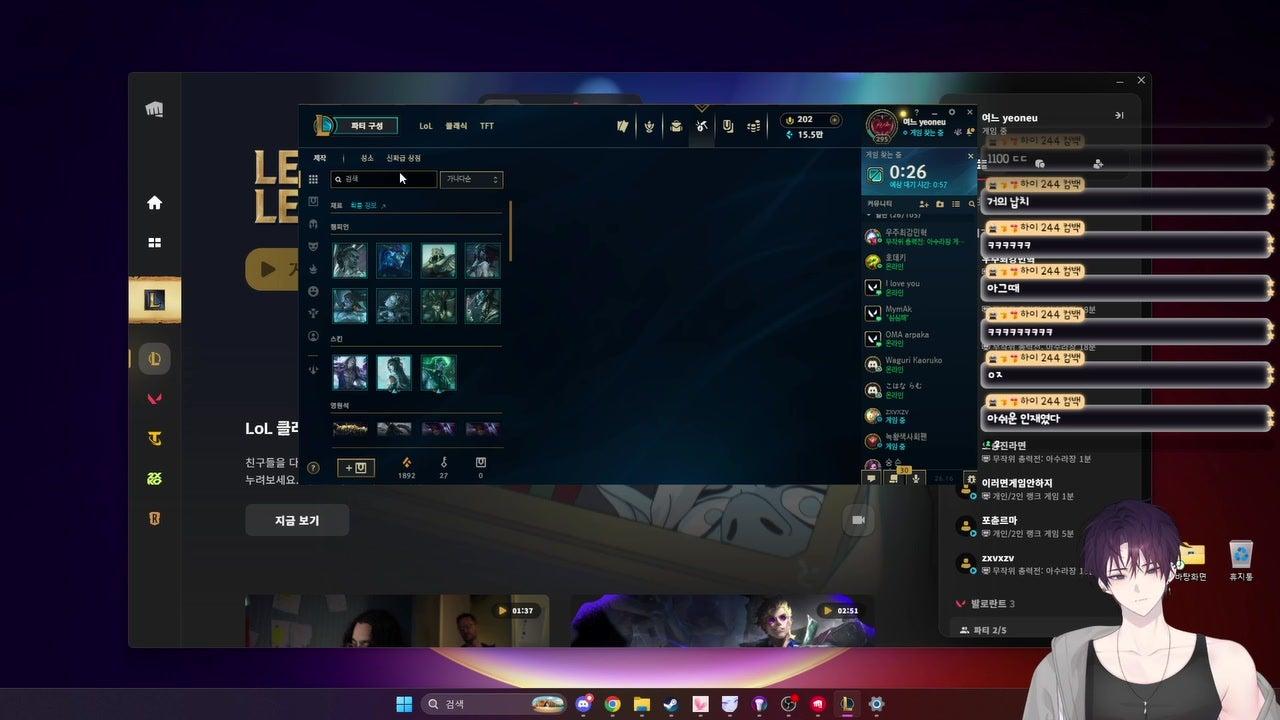1280x720 pixels.
Task: Click the 파티 구성 party button
Action: click(x=366, y=126)
